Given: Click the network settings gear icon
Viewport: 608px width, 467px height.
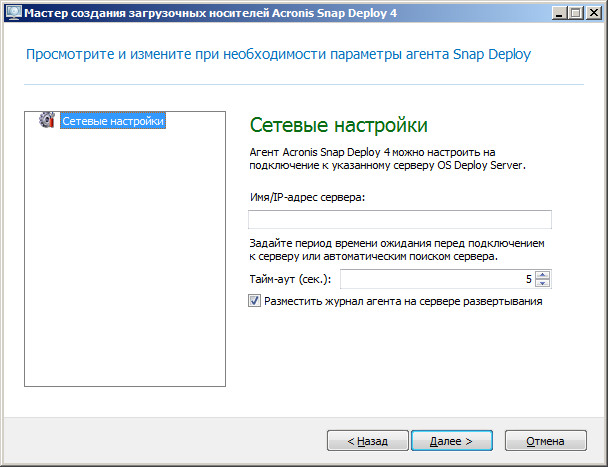Looking at the screenshot, I should pos(47,120).
